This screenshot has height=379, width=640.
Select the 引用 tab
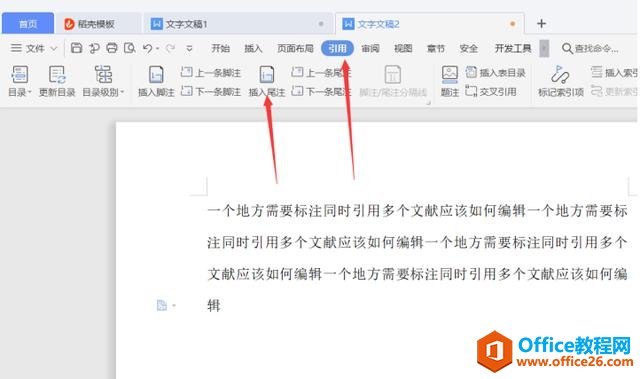click(337, 49)
